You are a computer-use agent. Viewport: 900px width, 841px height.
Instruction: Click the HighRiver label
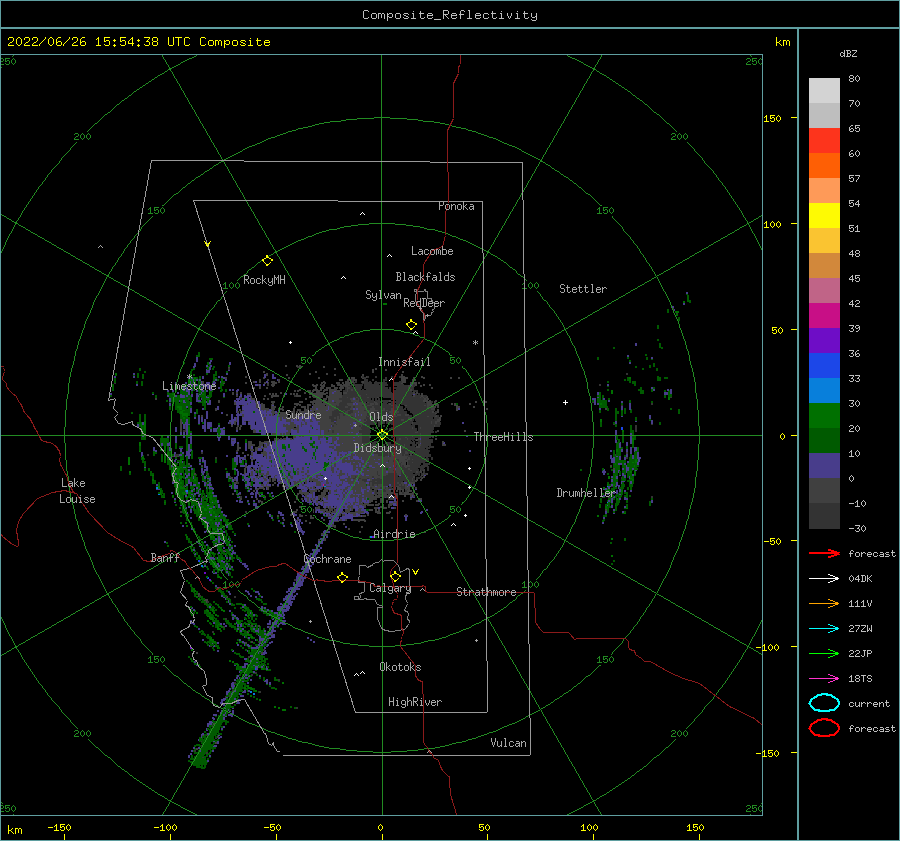pos(415,702)
